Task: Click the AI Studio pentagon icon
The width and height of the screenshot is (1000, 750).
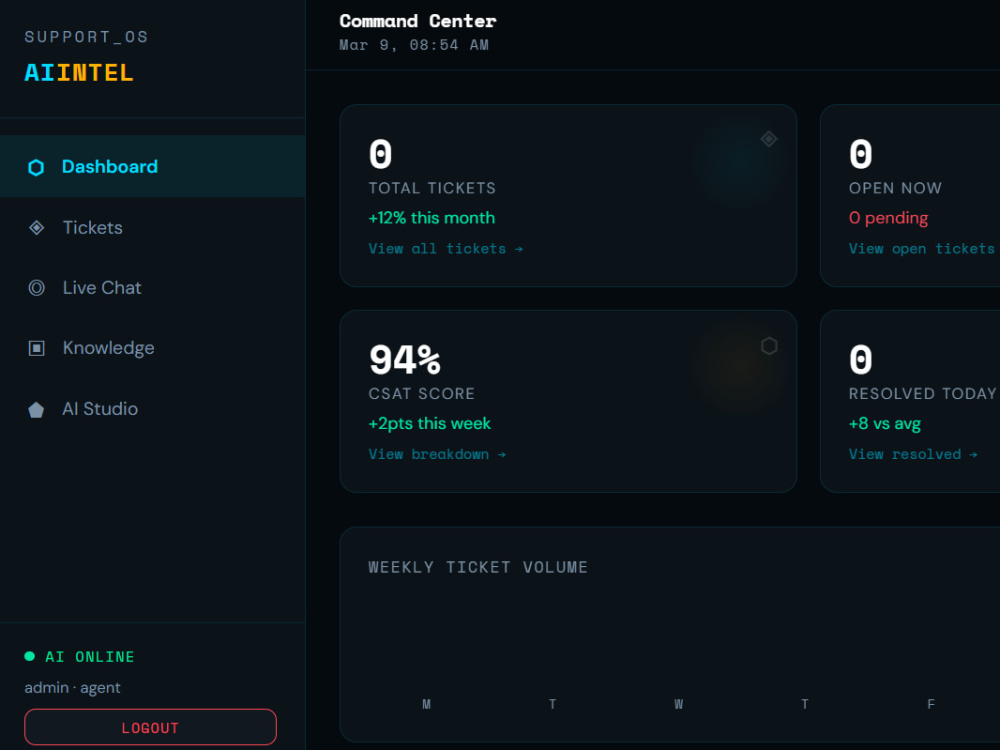Action: (x=36, y=409)
